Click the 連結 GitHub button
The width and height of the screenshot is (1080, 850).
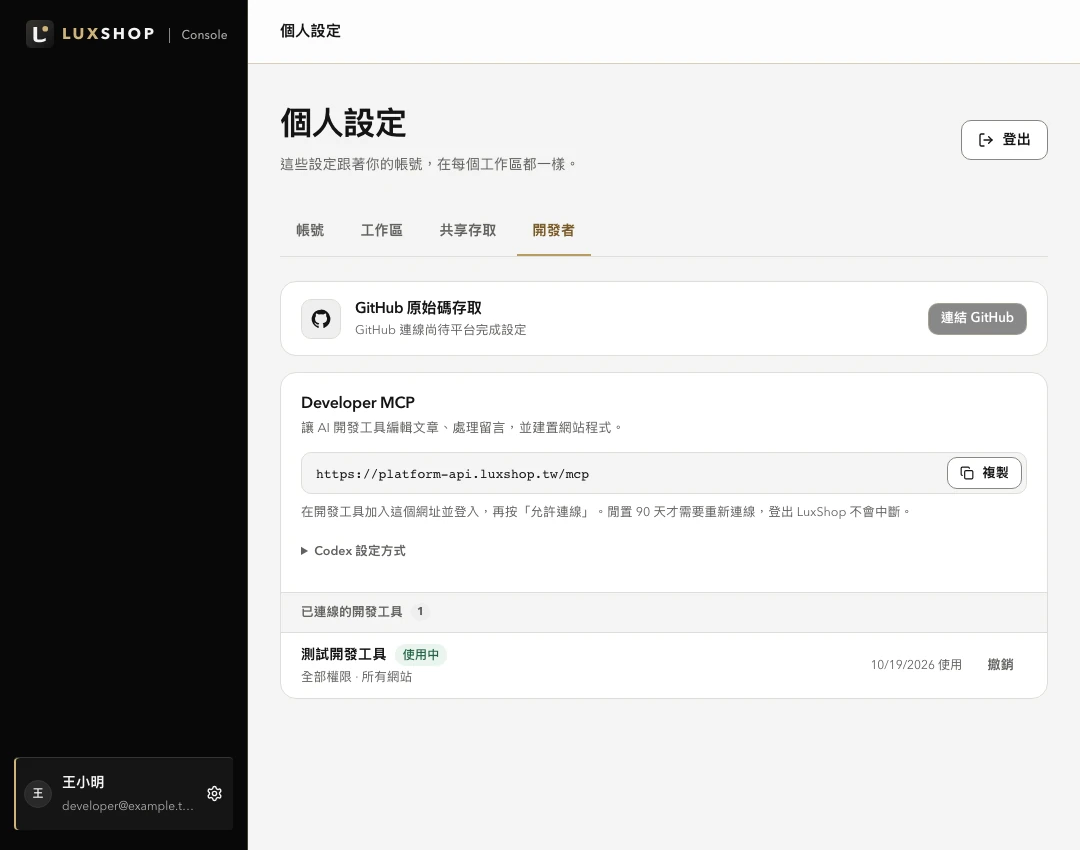pyautogui.click(x=977, y=318)
